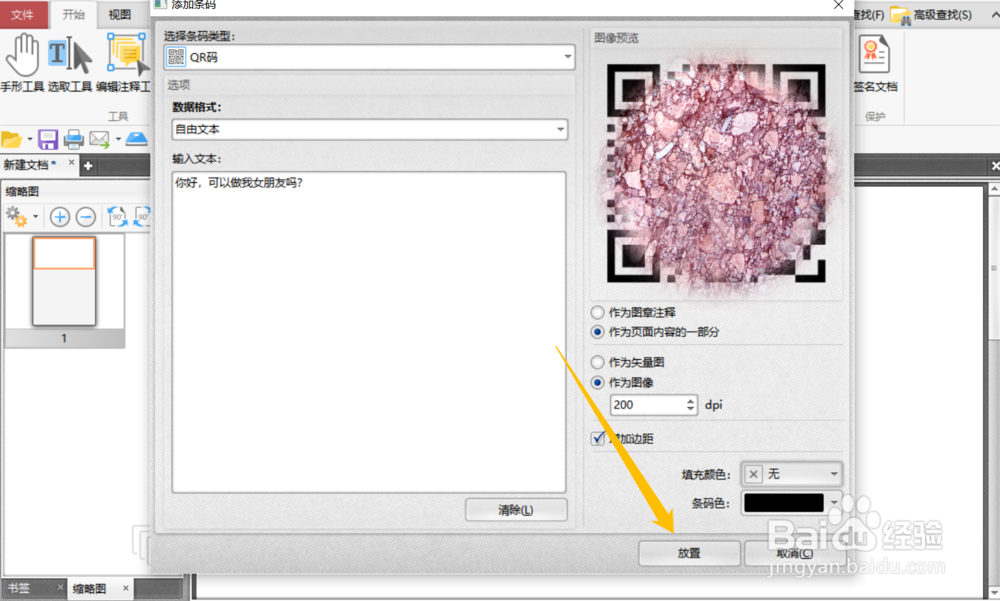
Task: Click the vertical scrollbar of the document
Action: (994, 389)
